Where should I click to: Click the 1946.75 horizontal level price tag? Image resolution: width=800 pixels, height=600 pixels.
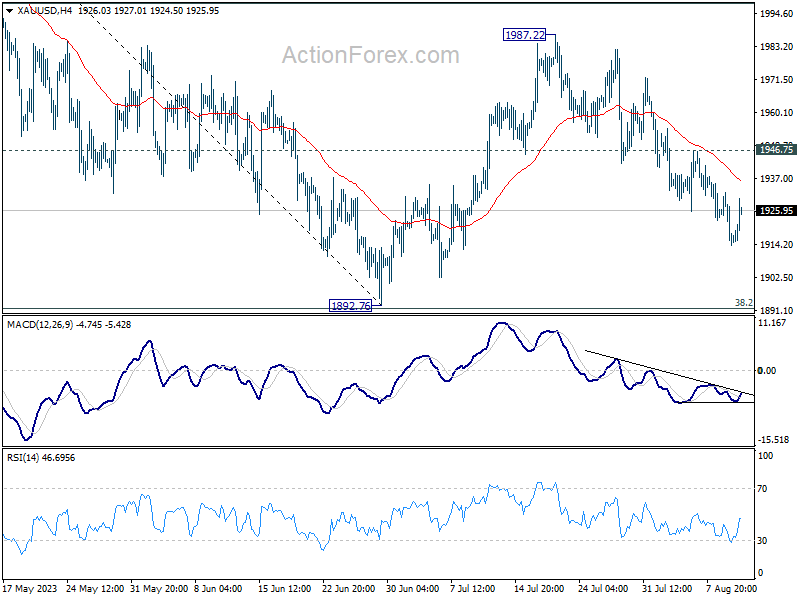[x=777, y=149]
